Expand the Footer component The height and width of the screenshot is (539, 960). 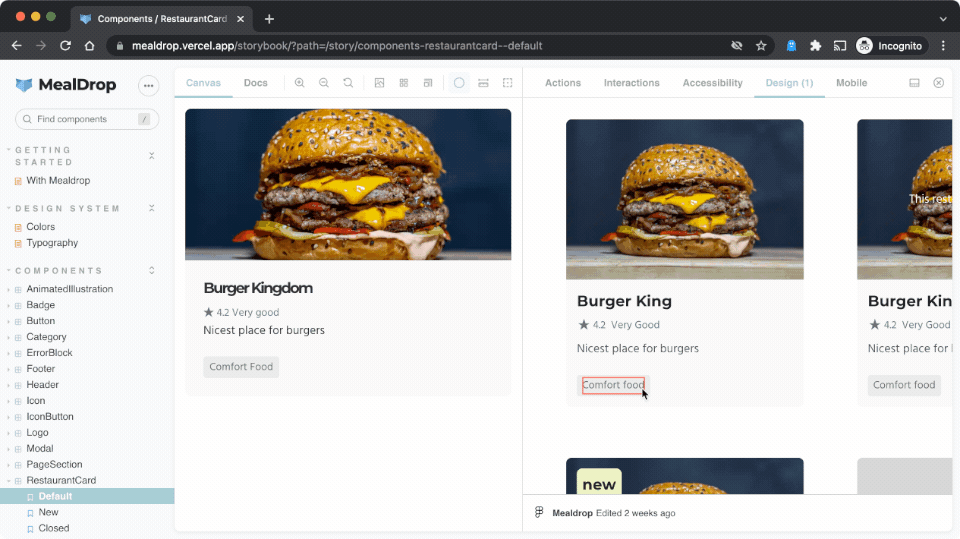pyautogui.click(x=40, y=369)
